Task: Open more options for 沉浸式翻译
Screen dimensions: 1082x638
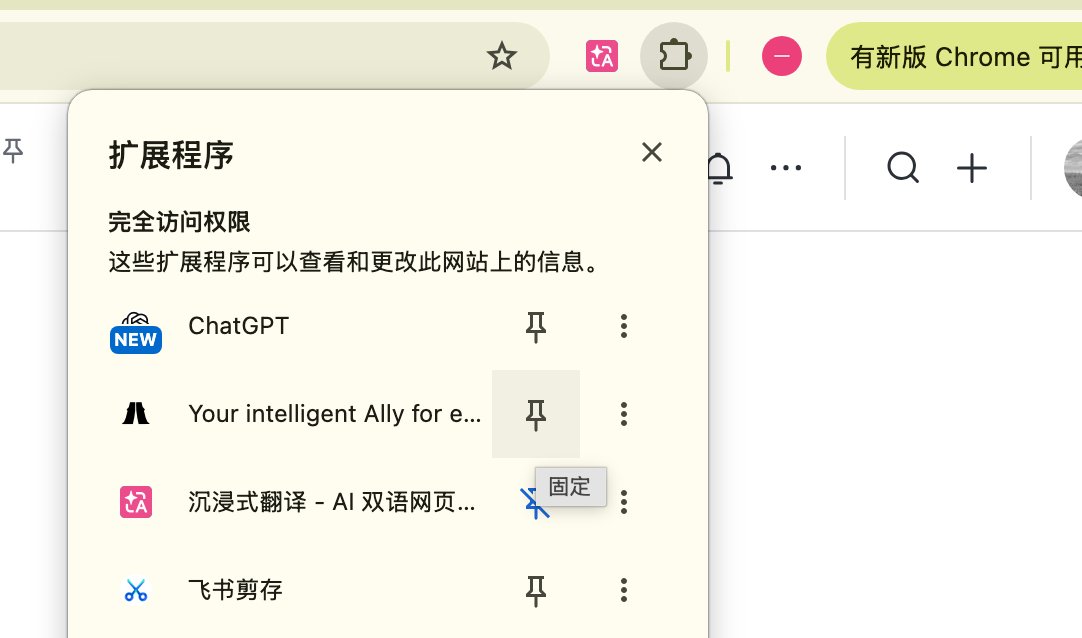Action: (624, 502)
